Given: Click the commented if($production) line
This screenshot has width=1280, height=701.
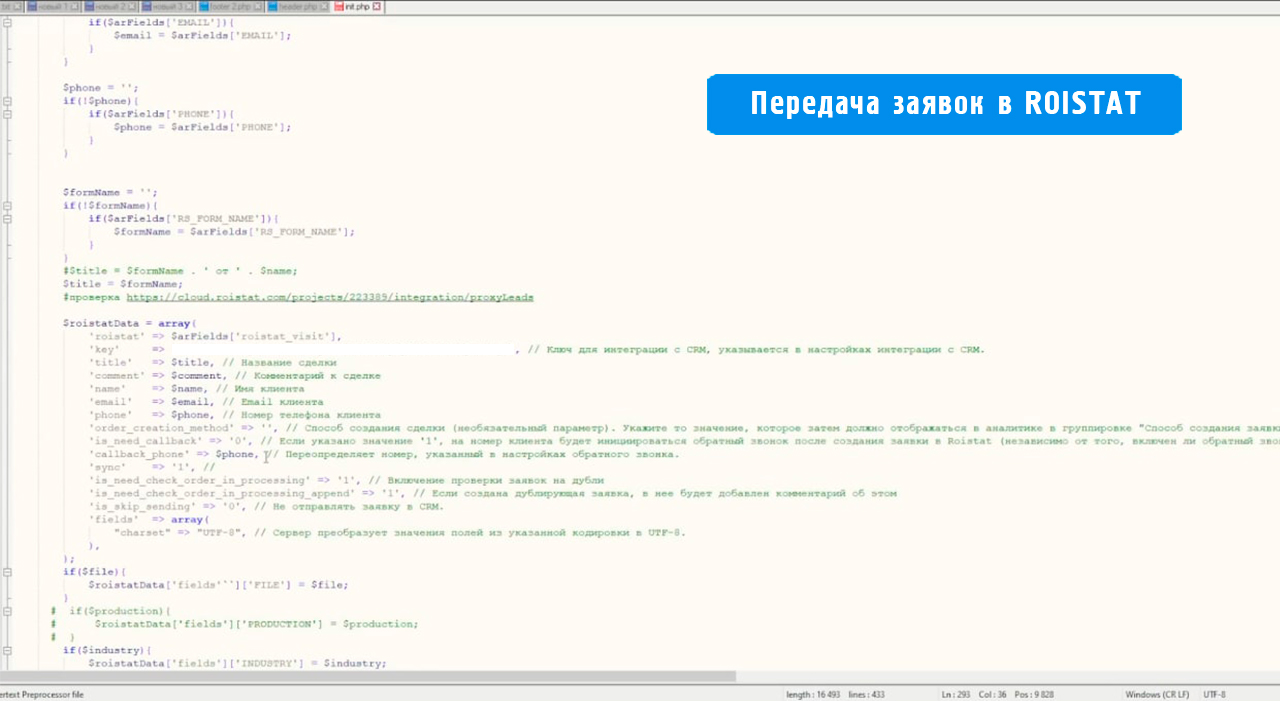Looking at the screenshot, I should pyautogui.click(x=110, y=610).
